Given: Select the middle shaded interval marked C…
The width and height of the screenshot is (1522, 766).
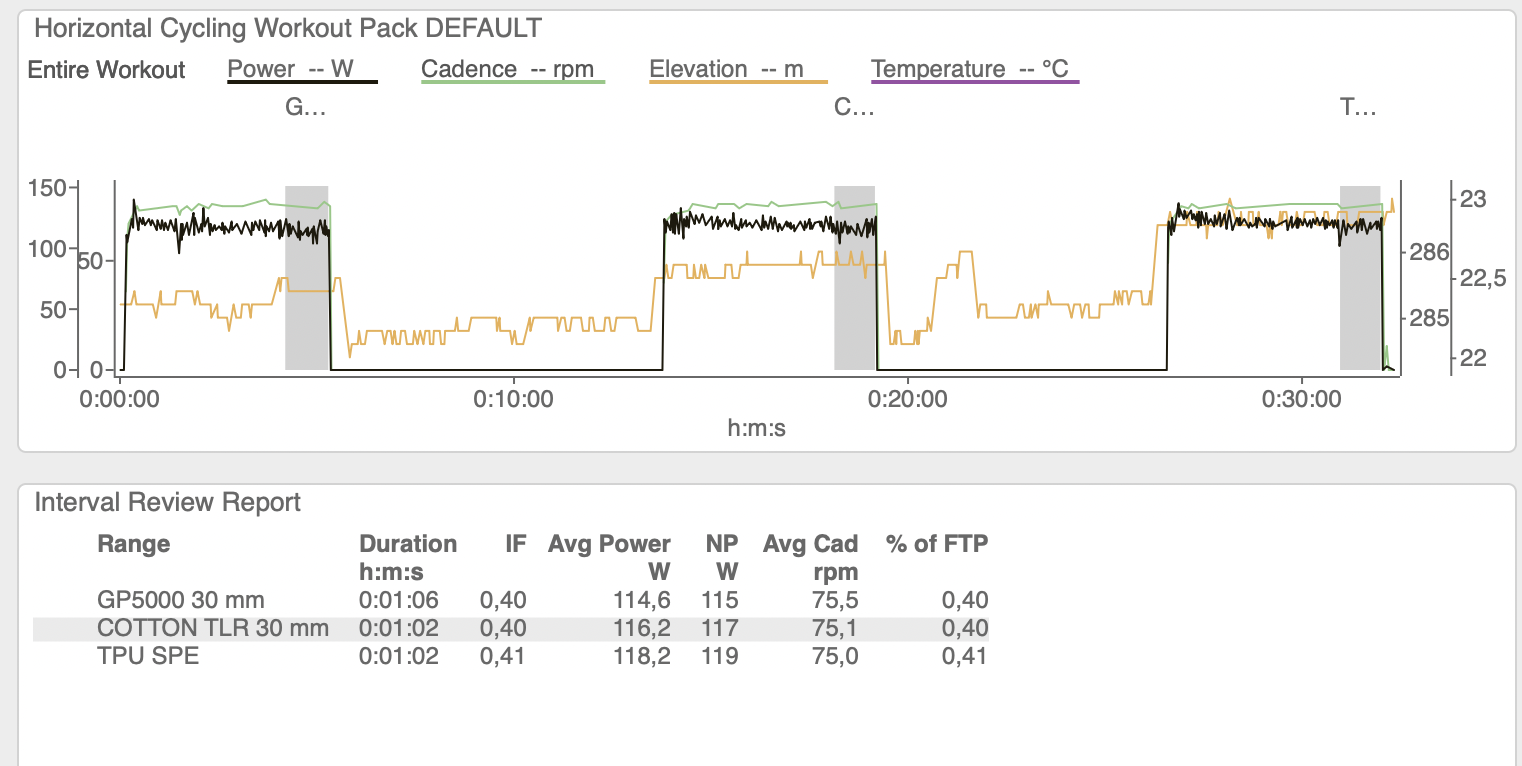Looking at the screenshot, I should (x=854, y=277).
